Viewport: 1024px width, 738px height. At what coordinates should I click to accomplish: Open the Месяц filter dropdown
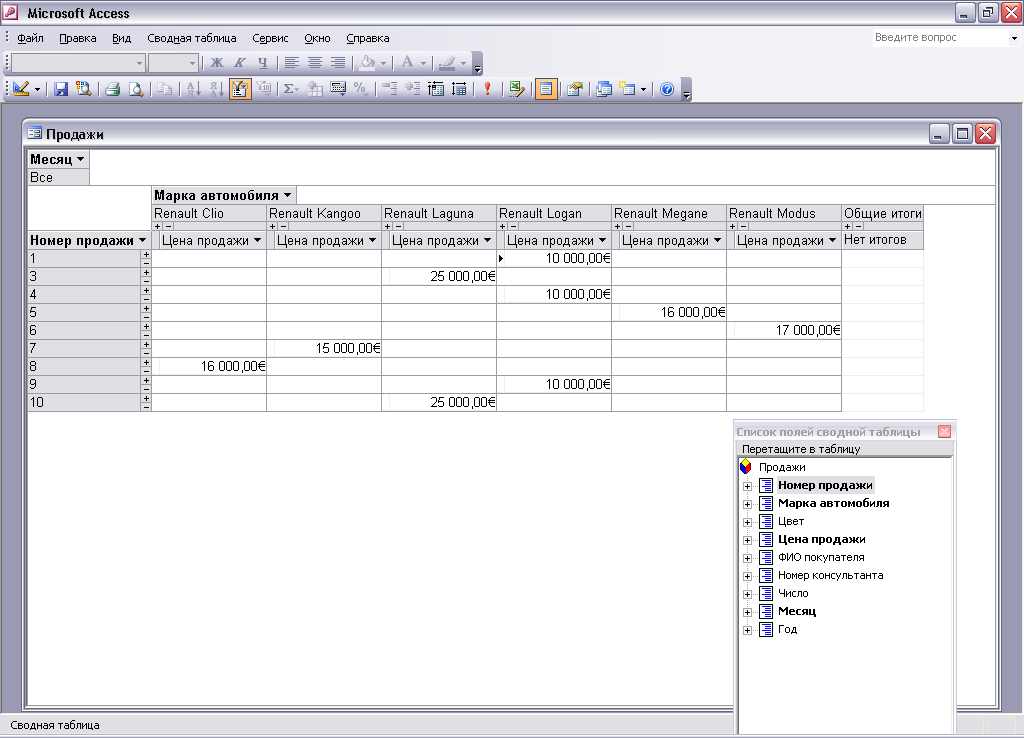click(80, 159)
